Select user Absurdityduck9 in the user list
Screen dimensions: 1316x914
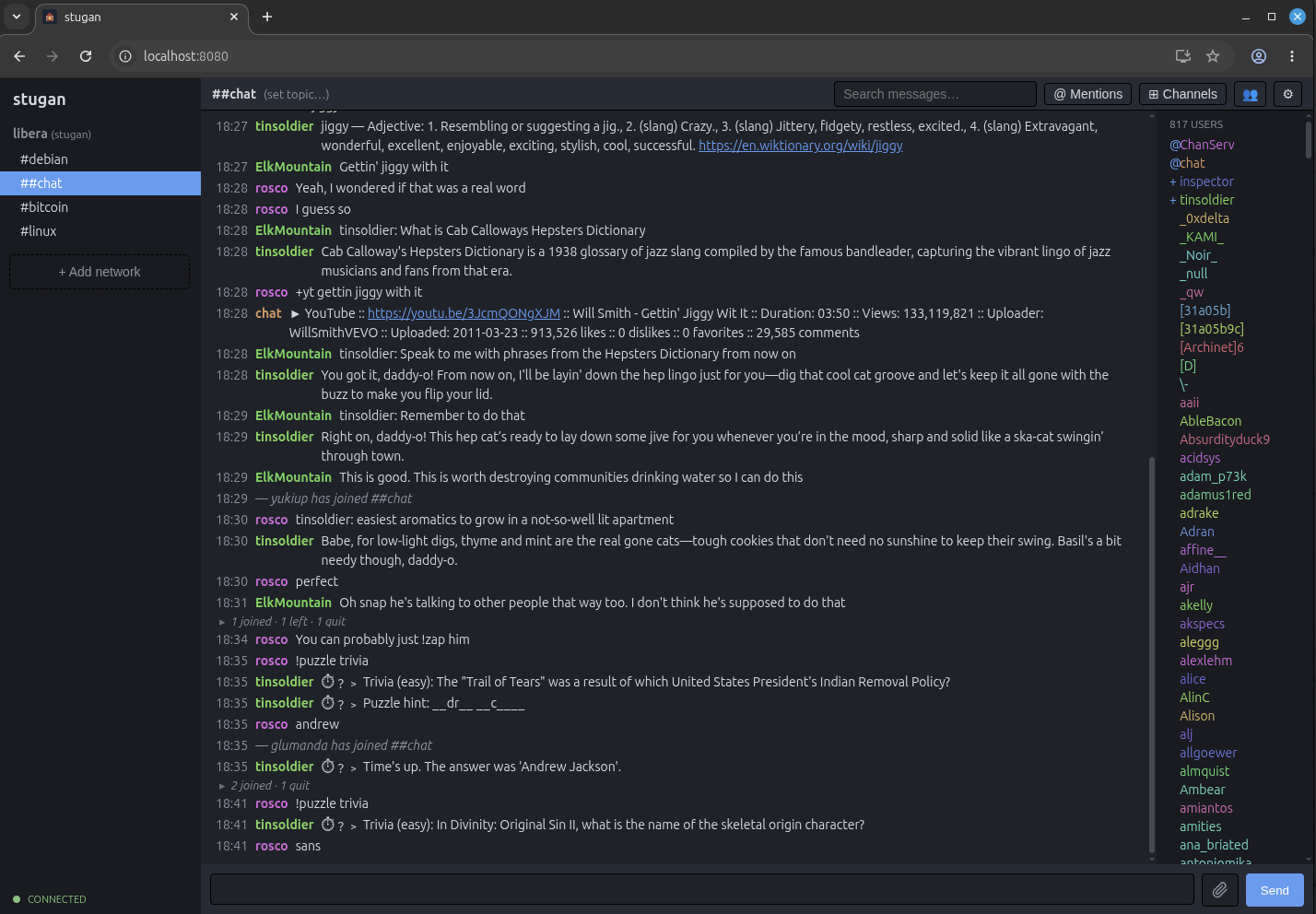tap(1225, 439)
